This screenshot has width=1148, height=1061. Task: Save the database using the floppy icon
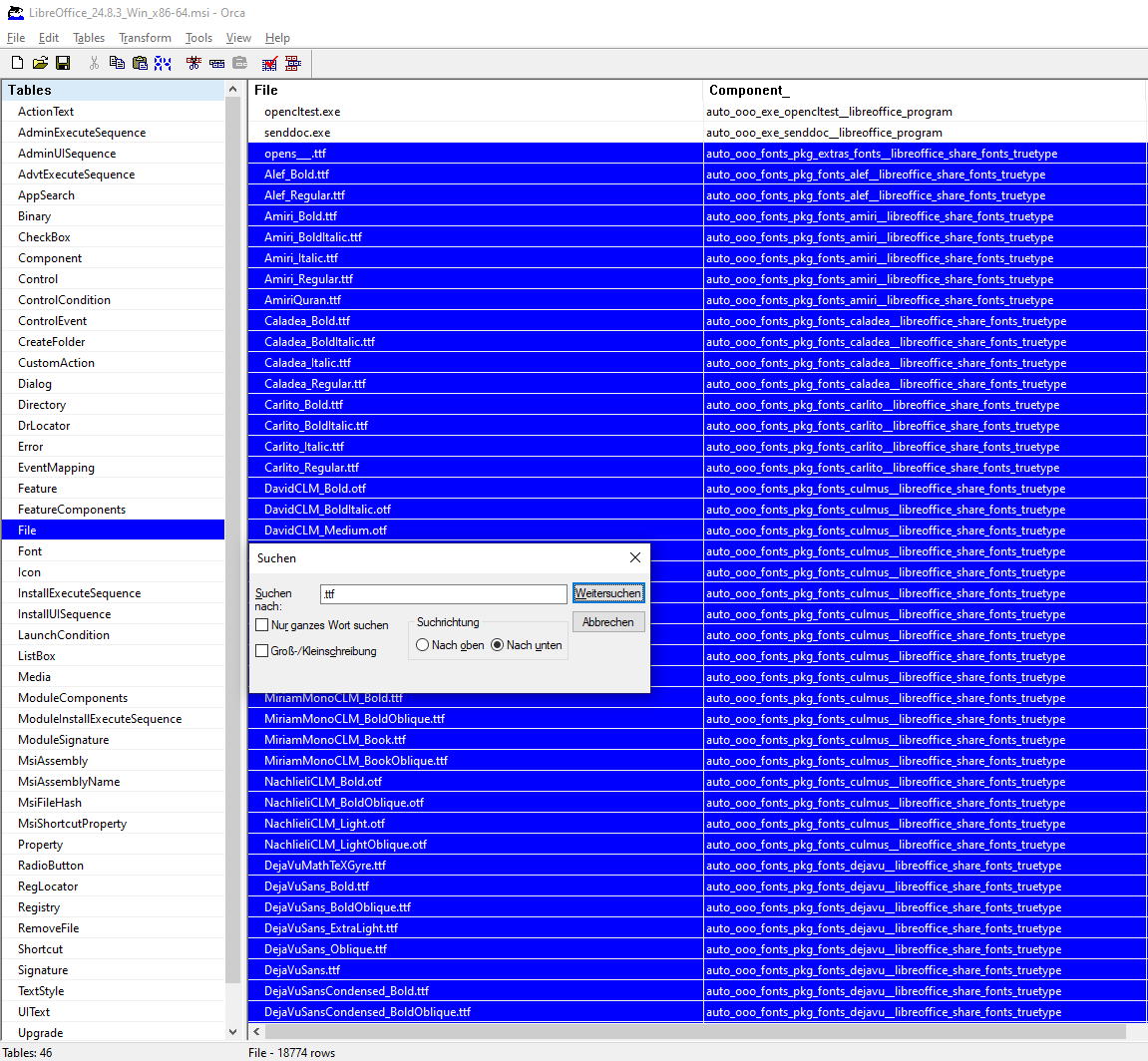coord(63,63)
